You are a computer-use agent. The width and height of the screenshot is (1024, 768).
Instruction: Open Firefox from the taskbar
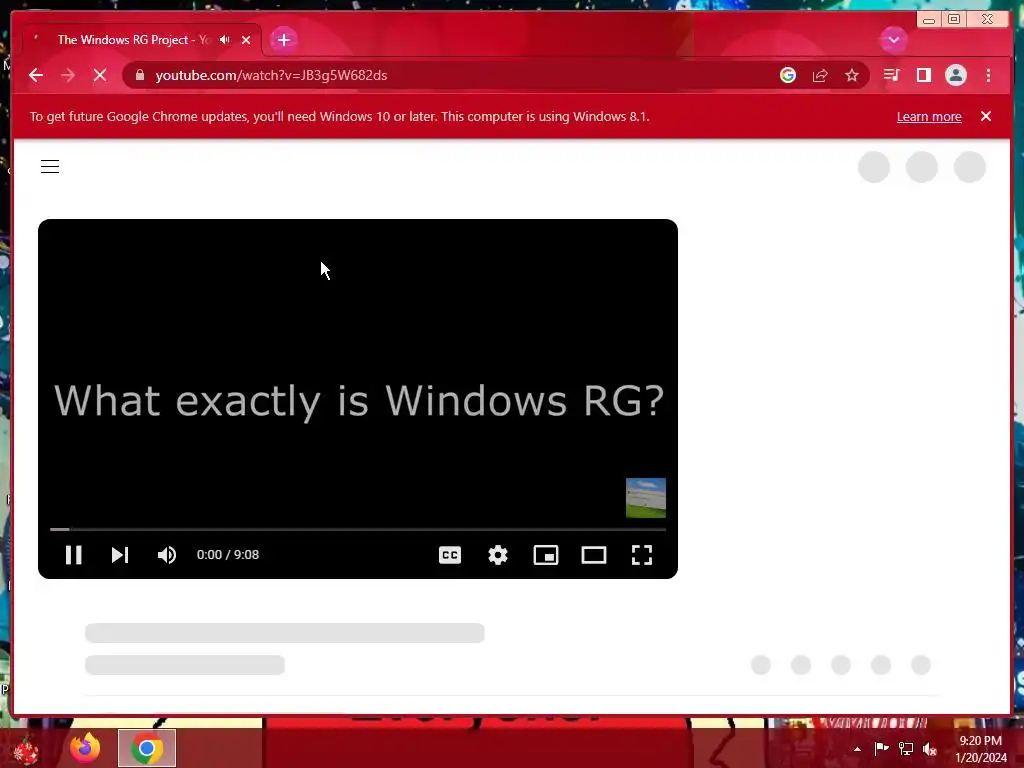(x=85, y=748)
